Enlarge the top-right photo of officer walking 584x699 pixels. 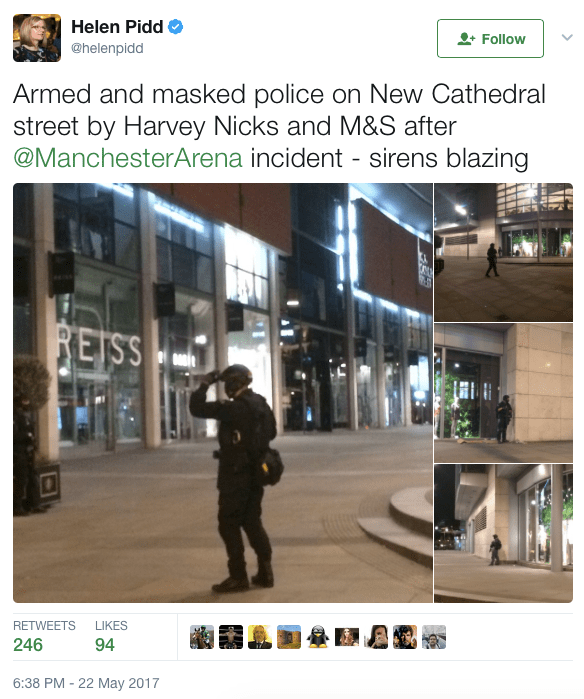click(x=503, y=252)
